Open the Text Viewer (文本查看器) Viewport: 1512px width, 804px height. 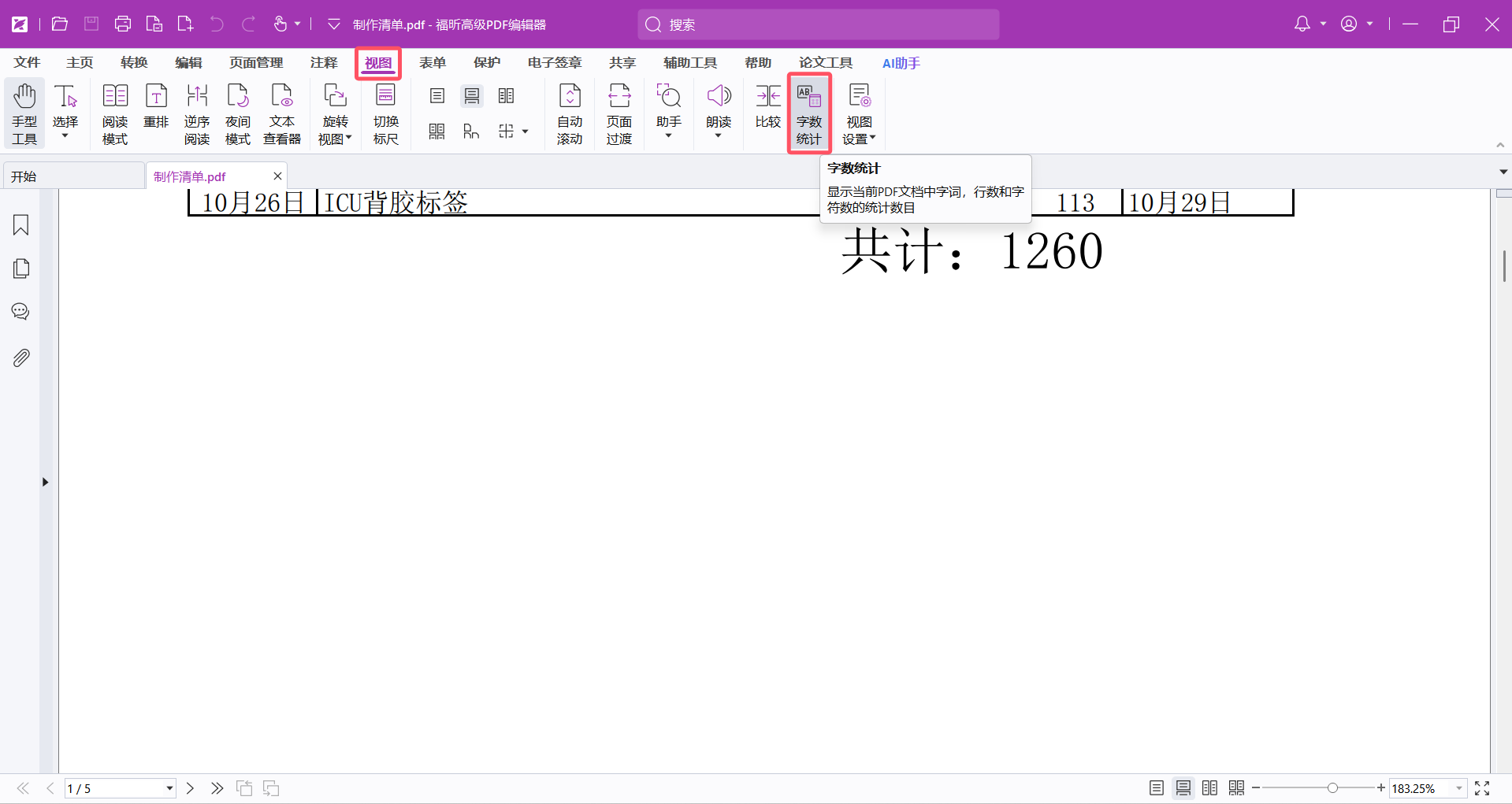point(281,114)
